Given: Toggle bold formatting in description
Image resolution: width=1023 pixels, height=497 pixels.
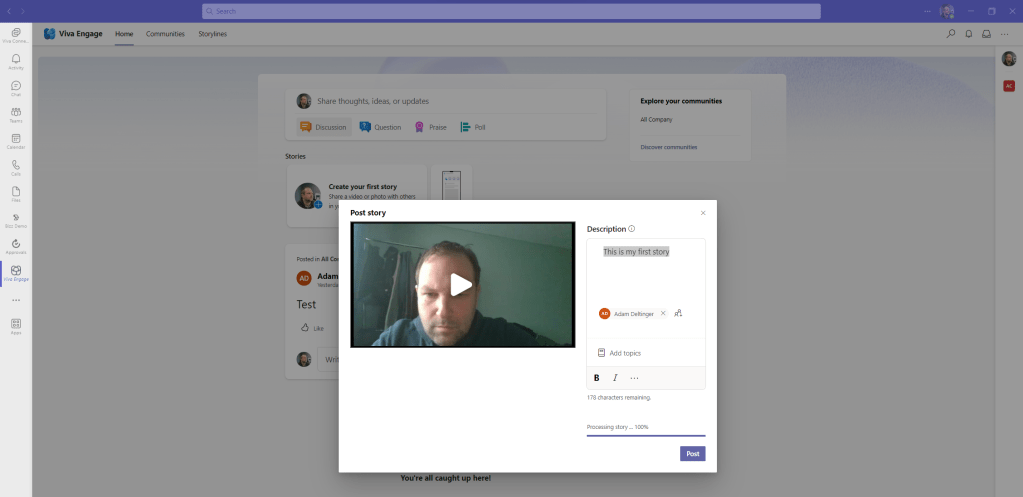Looking at the screenshot, I should point(597,378).
